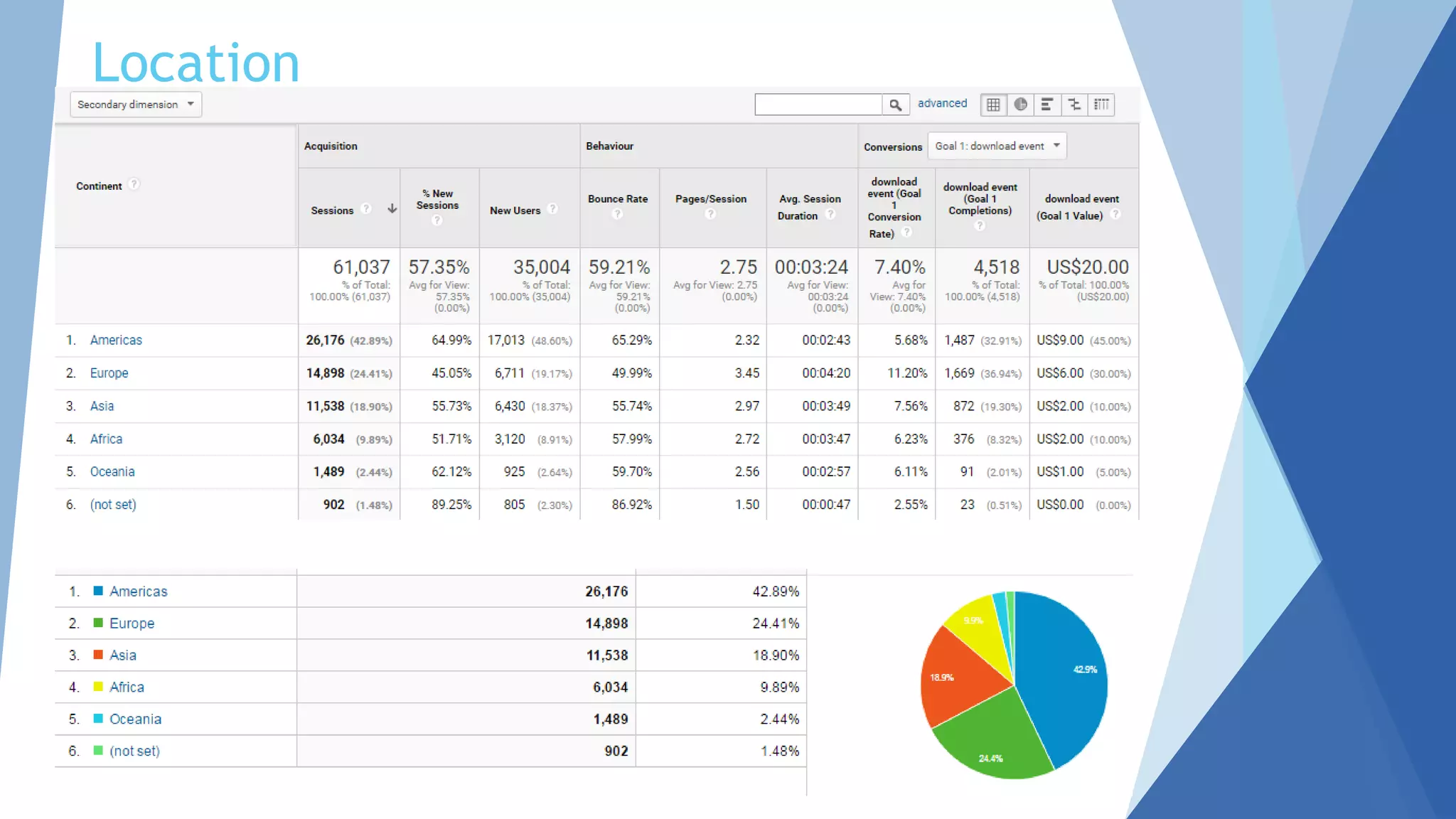Open the help icon next to Continent

134,184
